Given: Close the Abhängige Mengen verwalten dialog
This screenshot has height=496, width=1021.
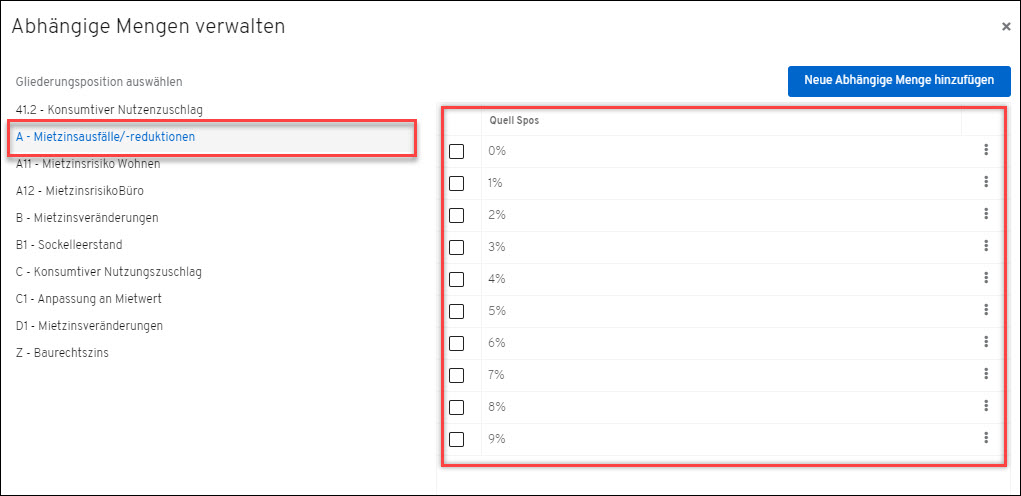Looking at the screenshot, I should coord(1006,27).
